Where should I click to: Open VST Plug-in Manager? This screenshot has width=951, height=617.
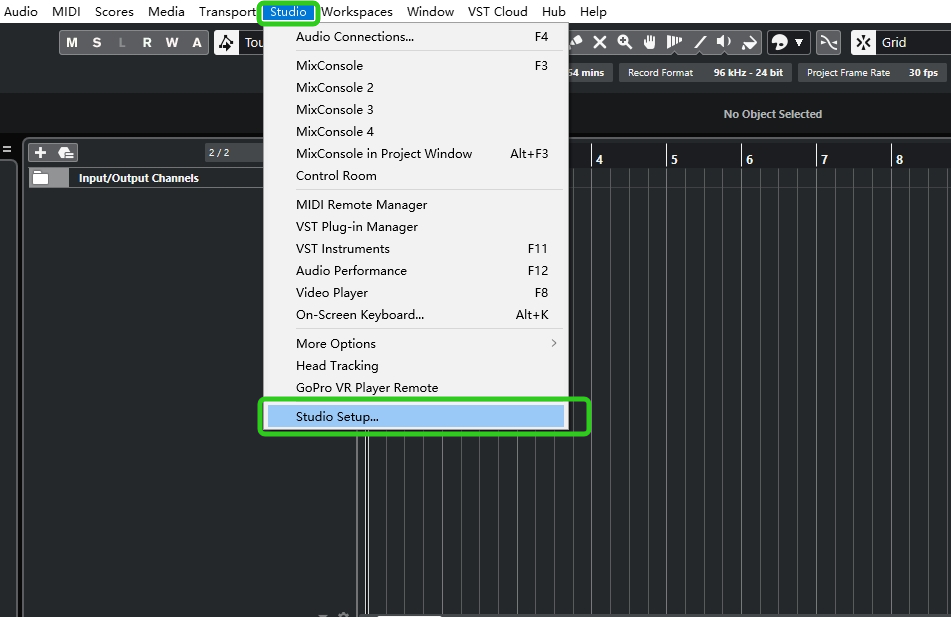coord(416,227)
